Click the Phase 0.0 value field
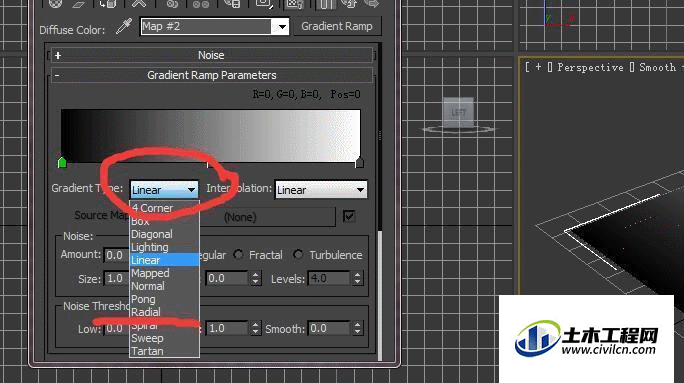 [x=227, y=278]
